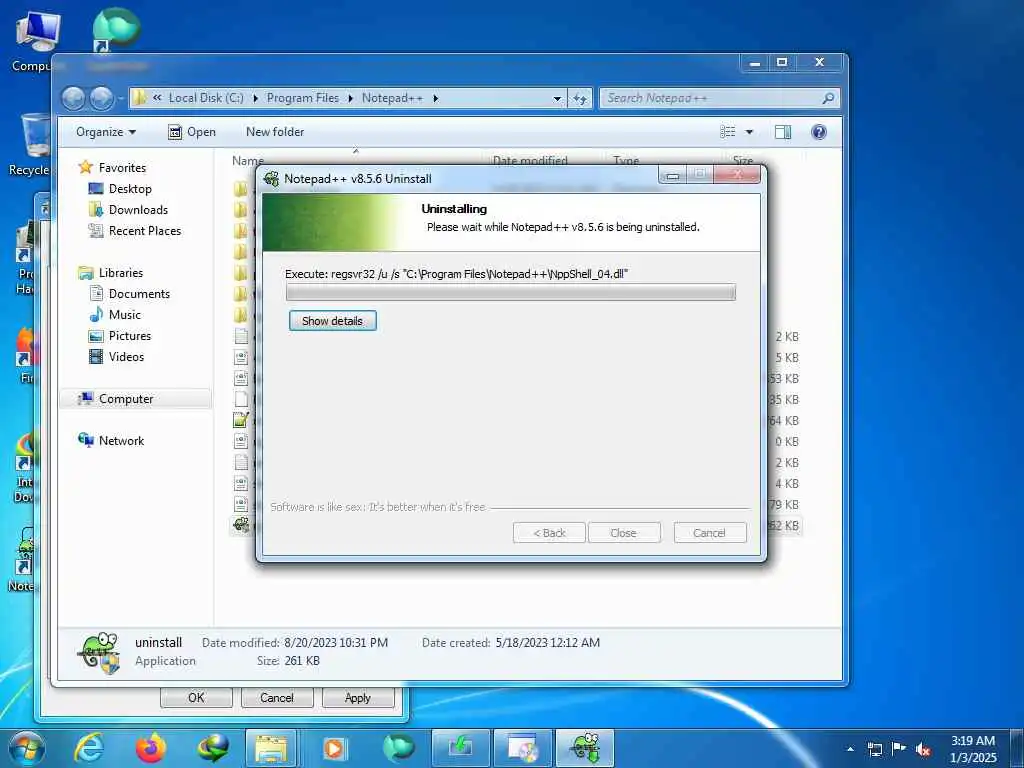Select Libraries in the navigation pane
Screen dimensions: 1024x768
tap(120, 273)
